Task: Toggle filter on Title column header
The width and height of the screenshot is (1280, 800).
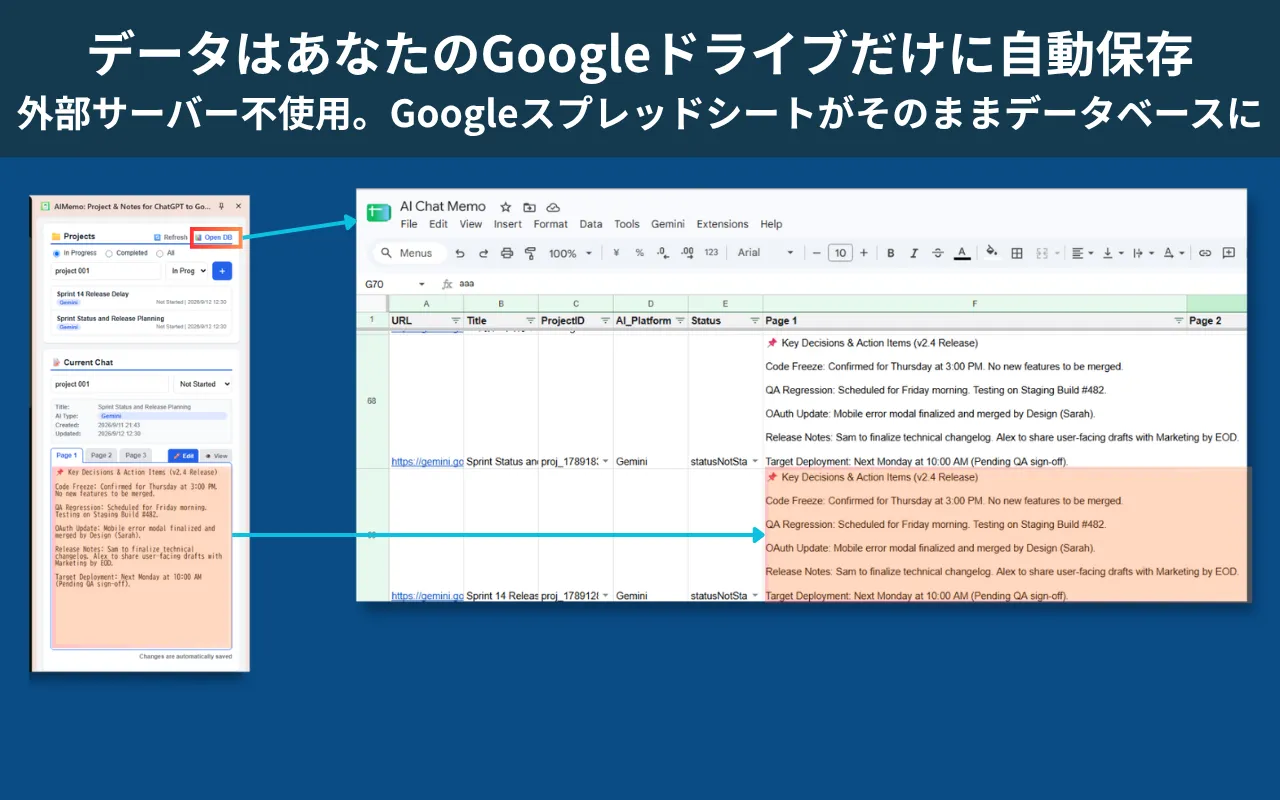Action: pos(530,321)
